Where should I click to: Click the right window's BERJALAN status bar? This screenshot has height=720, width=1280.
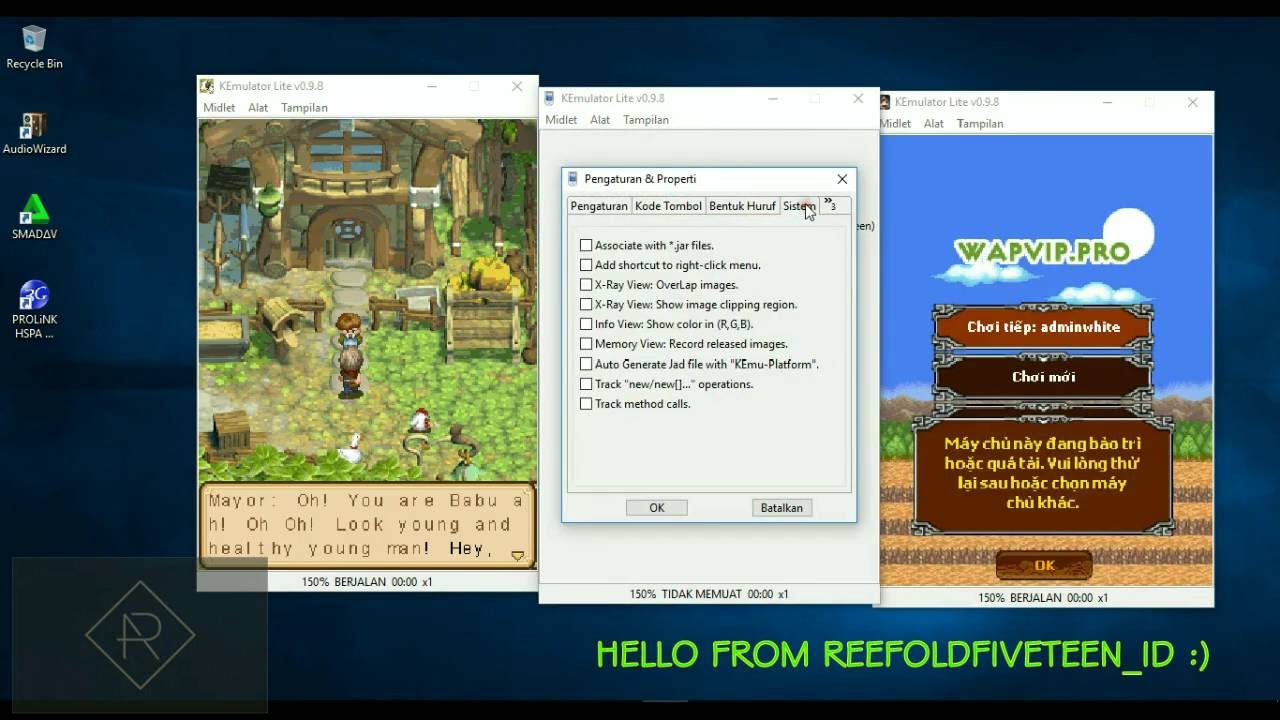click(x=1044, y=598)
